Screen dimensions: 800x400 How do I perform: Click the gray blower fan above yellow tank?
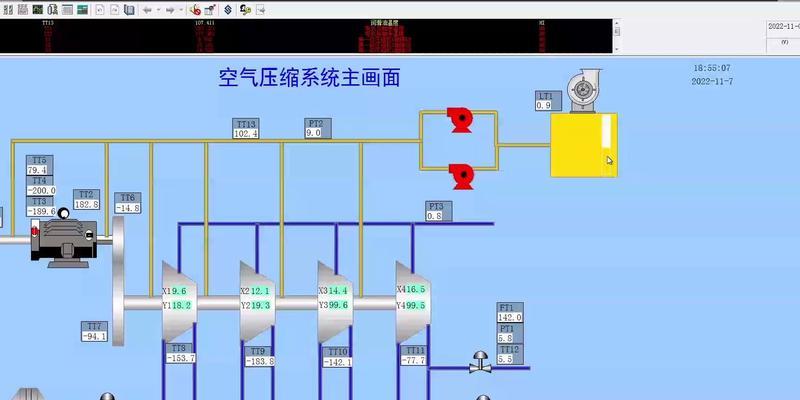click(x=585, y=91)
